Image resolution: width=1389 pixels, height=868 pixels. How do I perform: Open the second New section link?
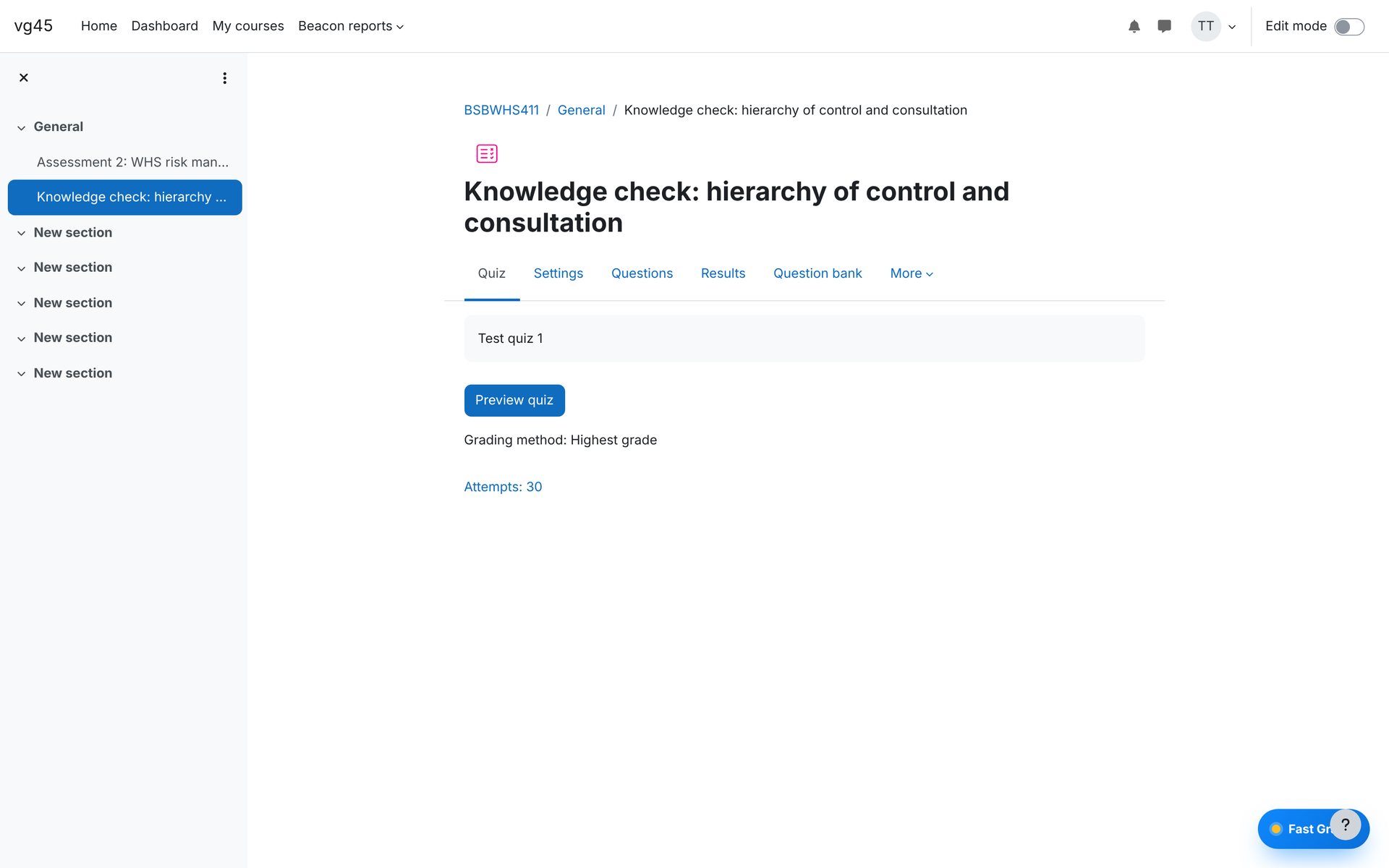point(72,268)
